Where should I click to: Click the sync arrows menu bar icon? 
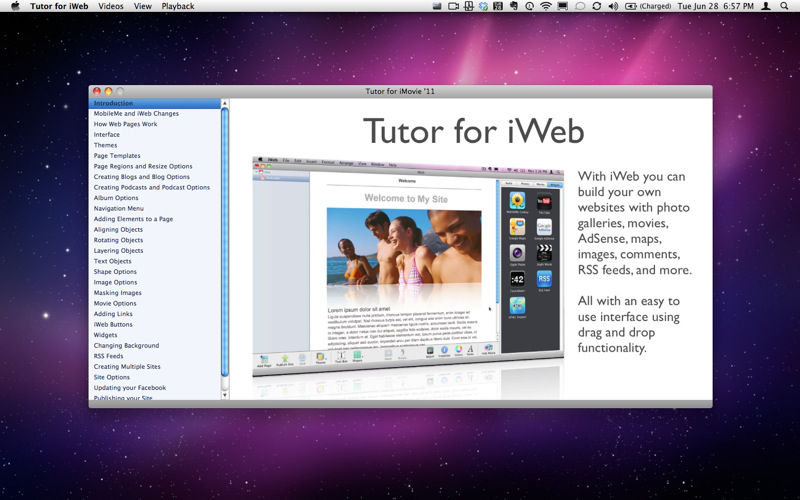(596, 6)
